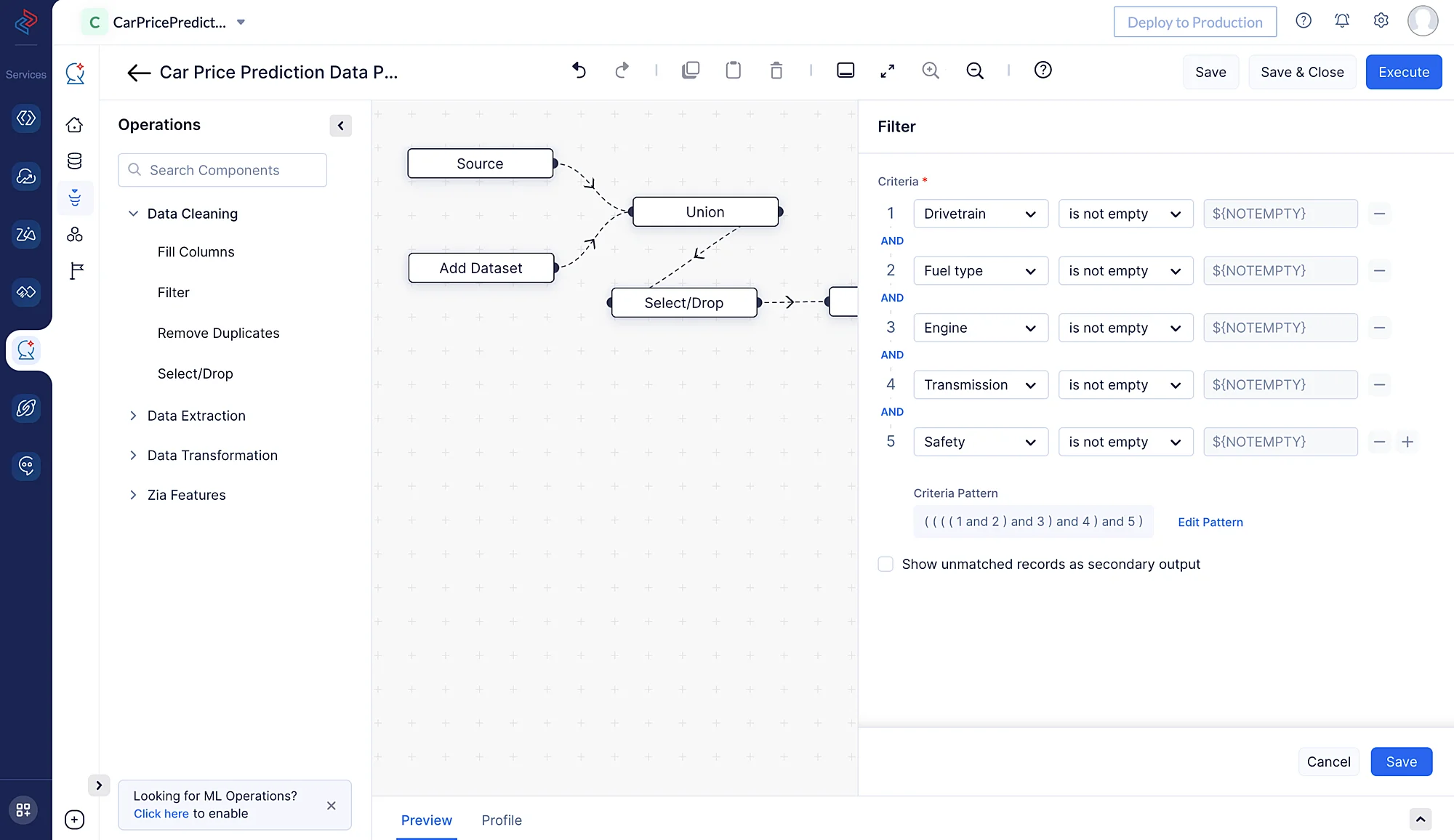The width and height of the screenshot is (1454, 840).
Task: Click plus icon to add criteria row
Action: [1407, 442]
